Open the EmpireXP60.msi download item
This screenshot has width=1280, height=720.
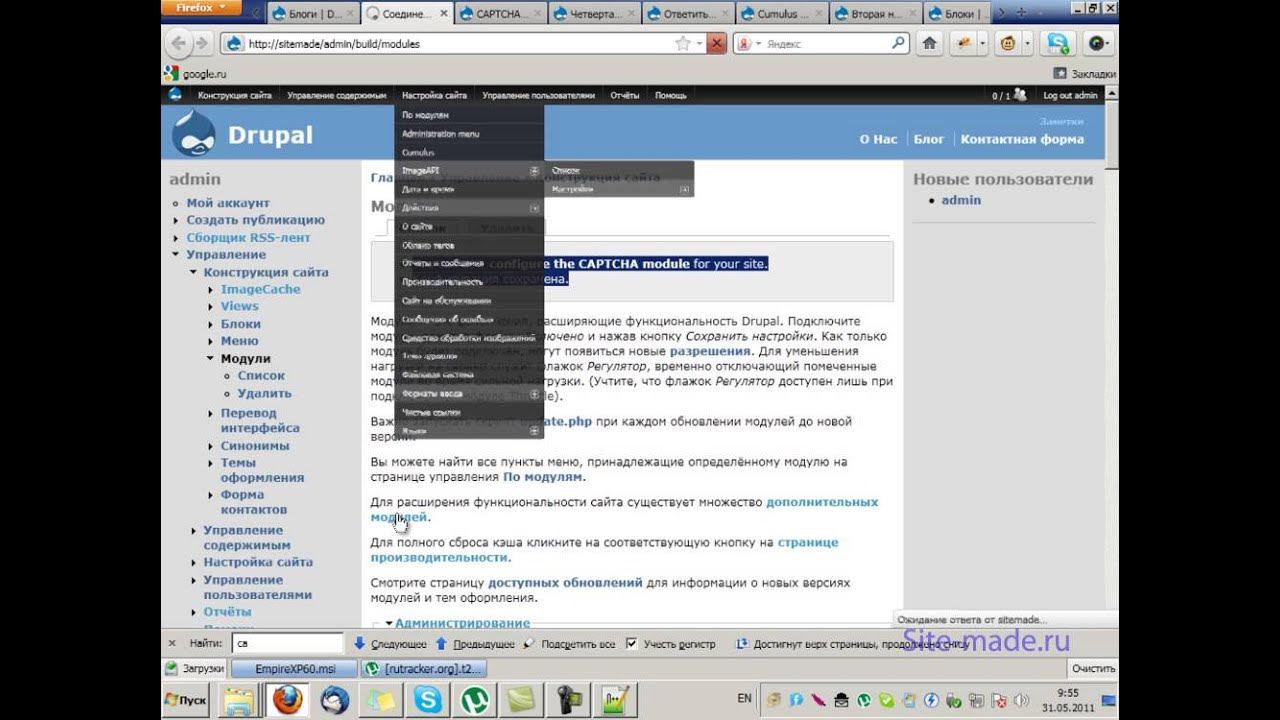(x=296, y=668)
